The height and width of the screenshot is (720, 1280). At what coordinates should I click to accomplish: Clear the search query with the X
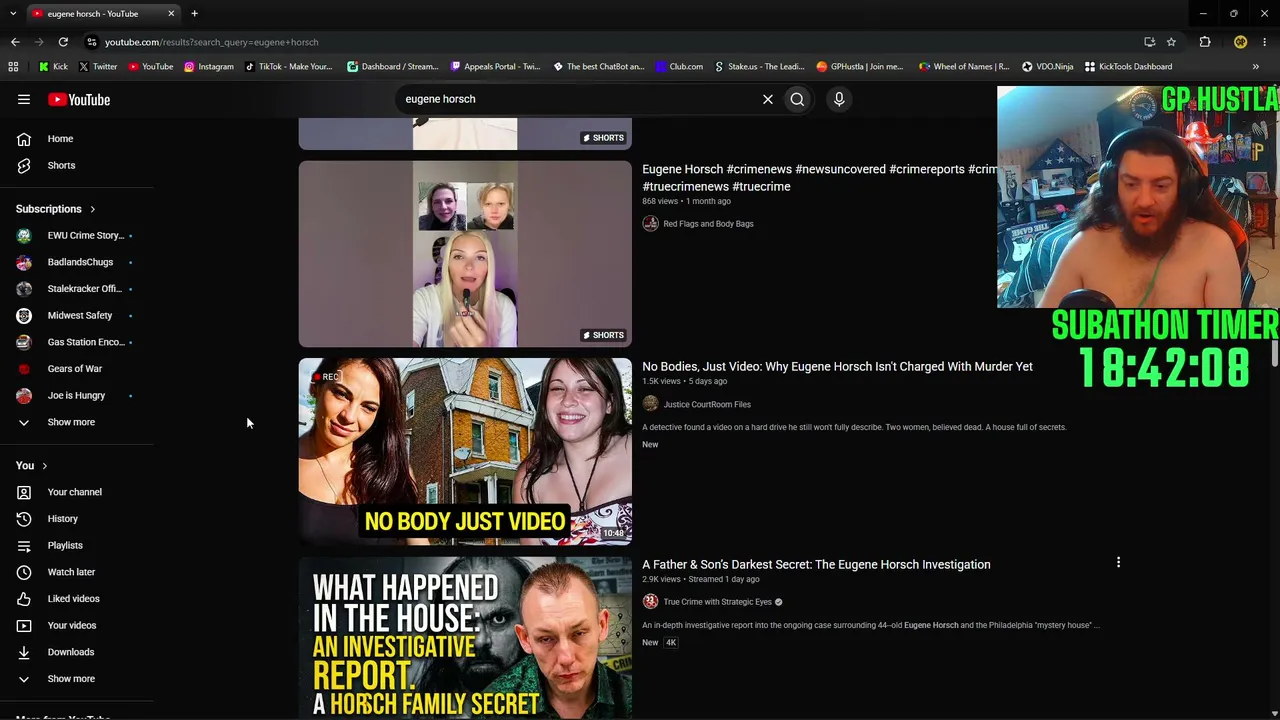tap(768, 99)
